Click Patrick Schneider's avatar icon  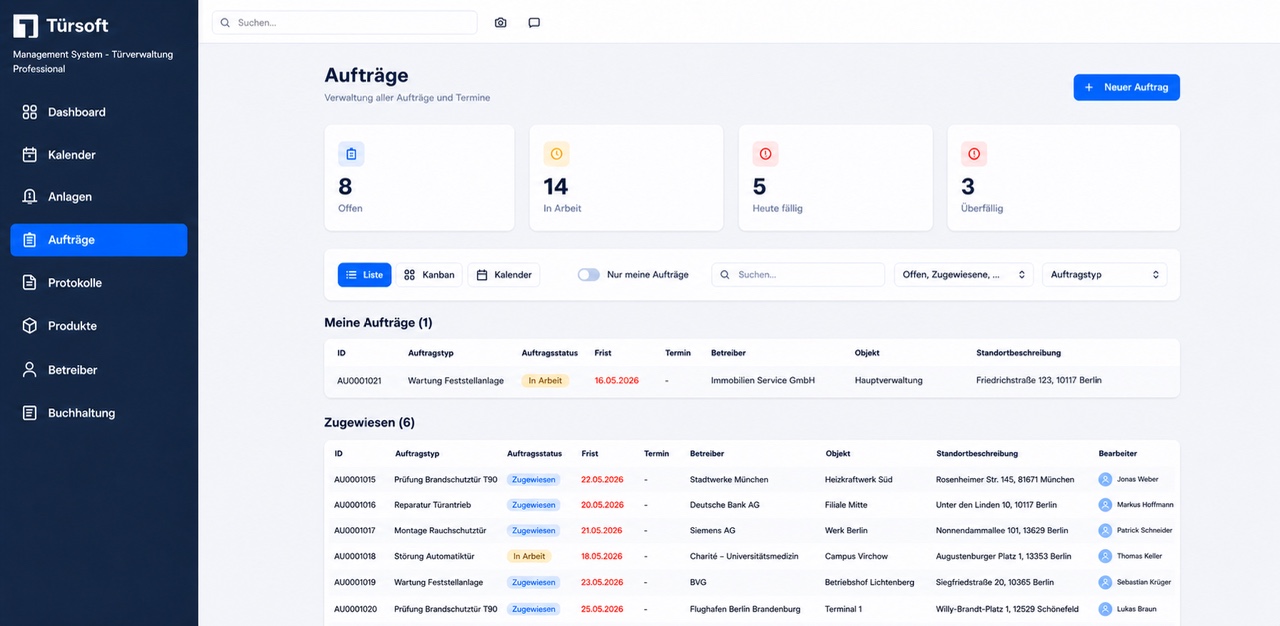coord(1105,530)
